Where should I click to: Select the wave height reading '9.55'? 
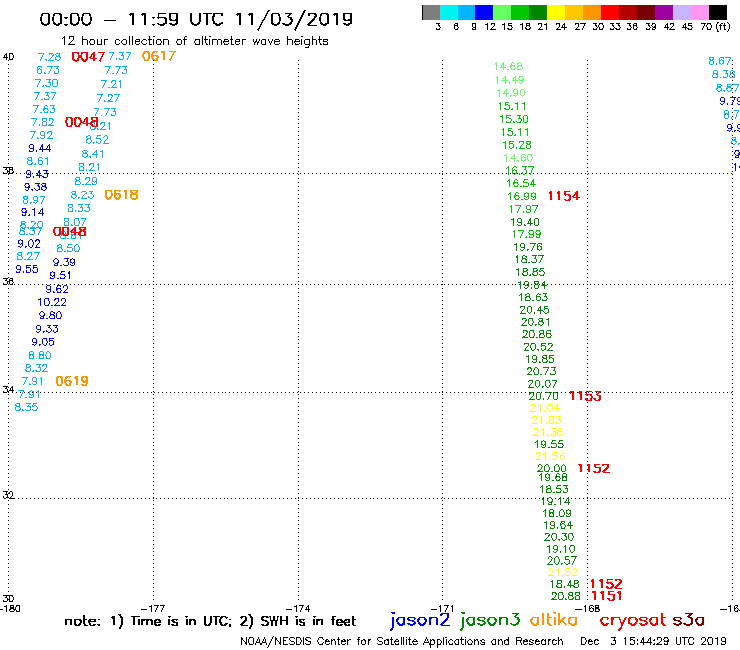pos(26,269)
